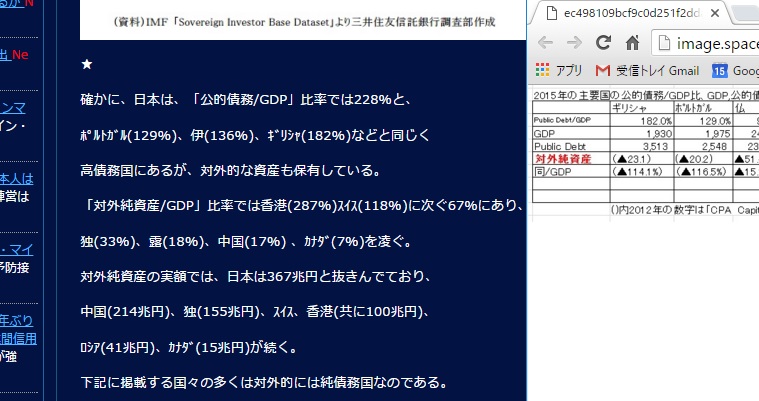Click the Public Debt row label cell
This screenshot has width=759, height=401.
[x=571, y=146]
